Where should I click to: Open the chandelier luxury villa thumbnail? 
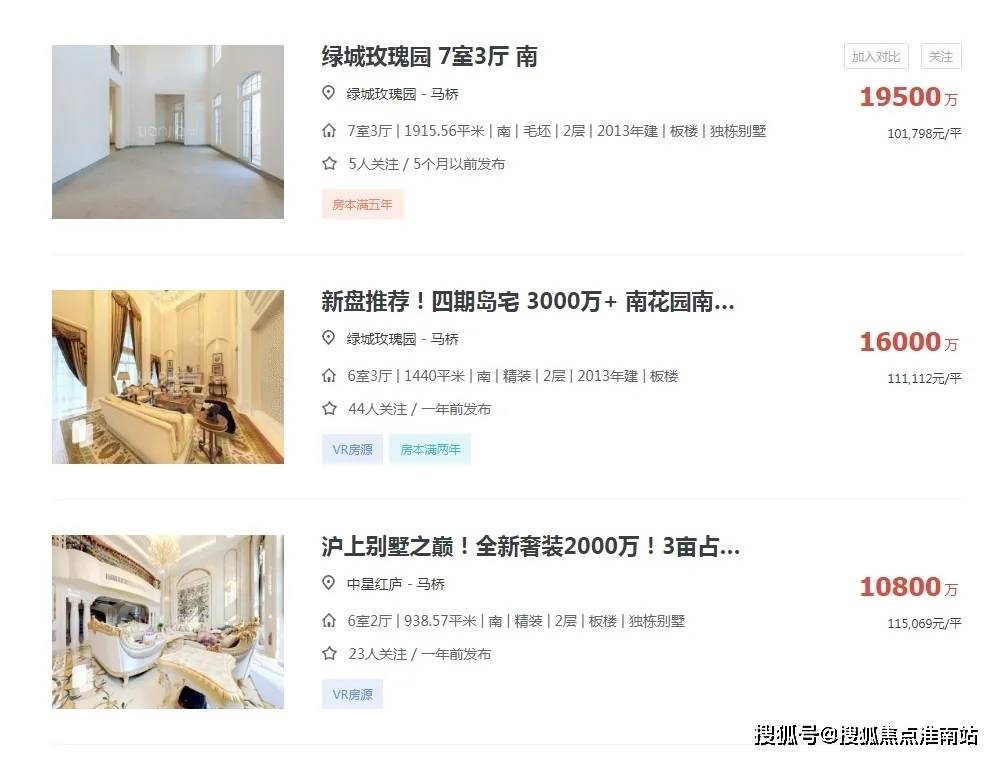[168, 622]
